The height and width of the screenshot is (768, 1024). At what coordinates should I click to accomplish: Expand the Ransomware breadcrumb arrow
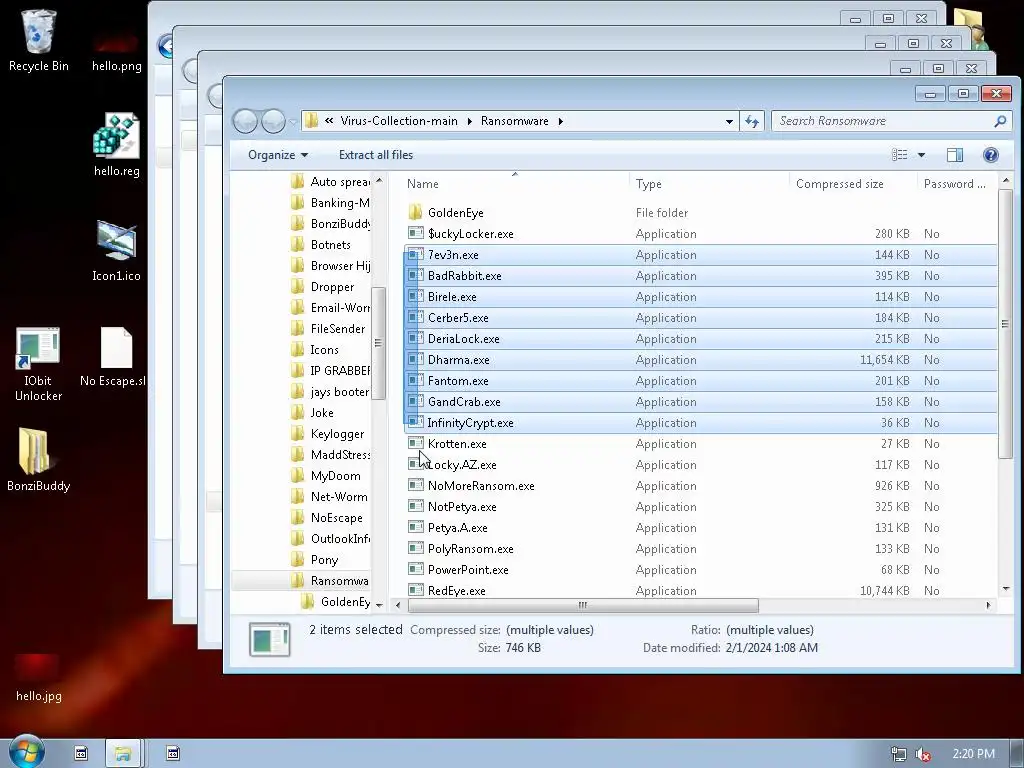[x=560, y=121]
